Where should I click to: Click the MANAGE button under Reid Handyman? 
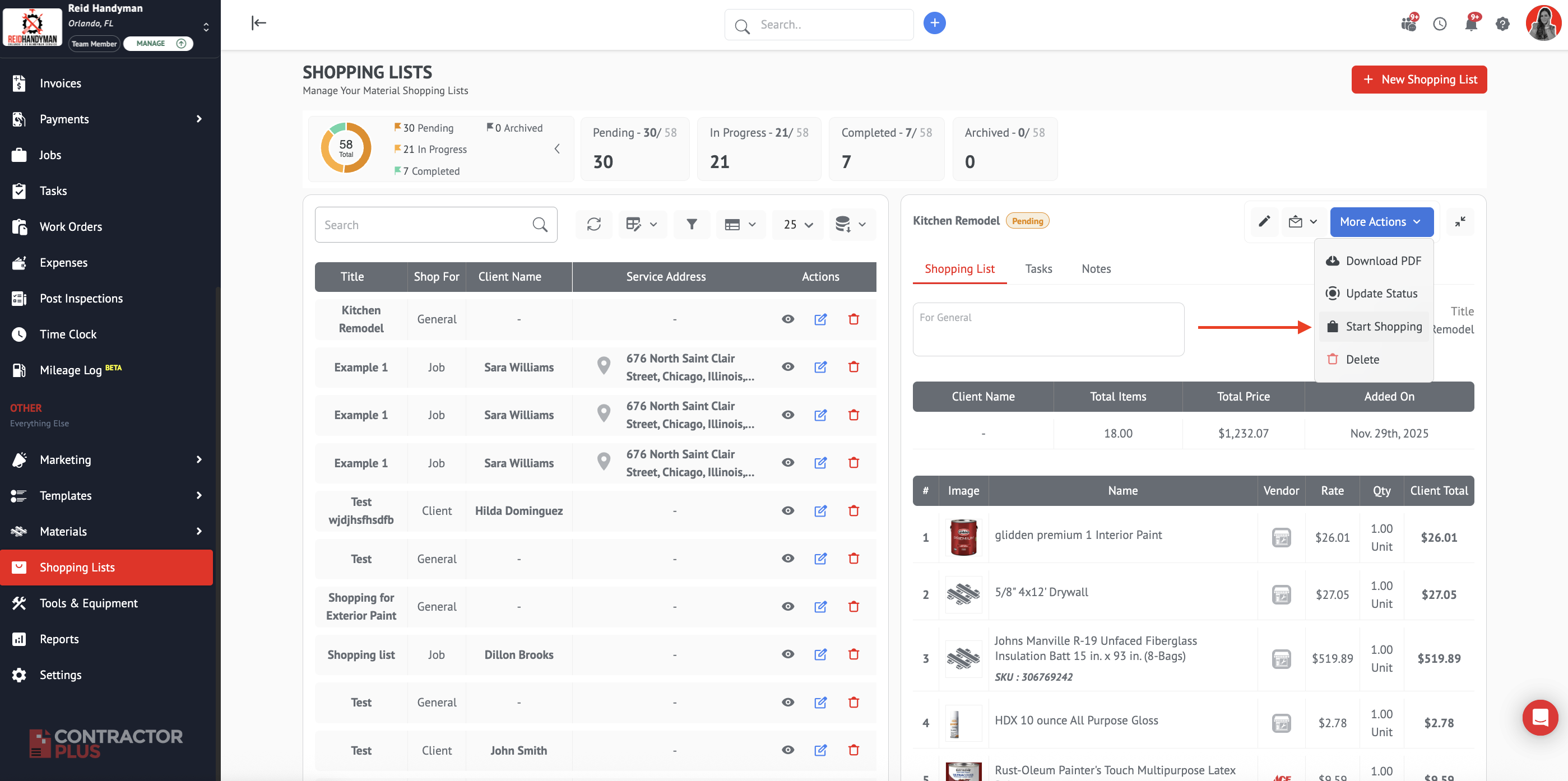[158, 44]
